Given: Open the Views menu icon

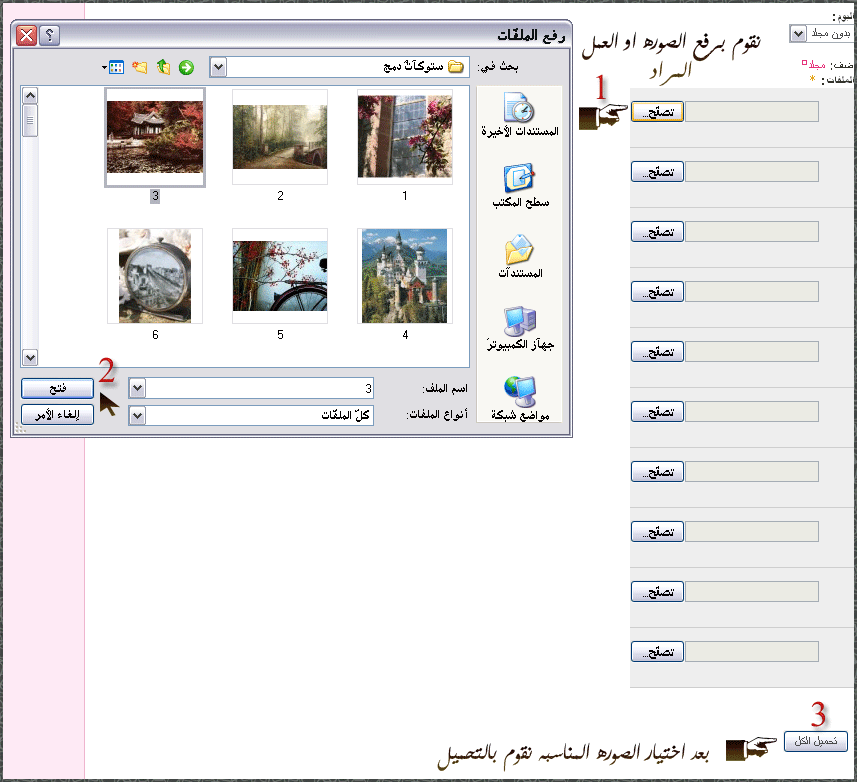Looking at the screenshot, I should click(x=113, y=67).
